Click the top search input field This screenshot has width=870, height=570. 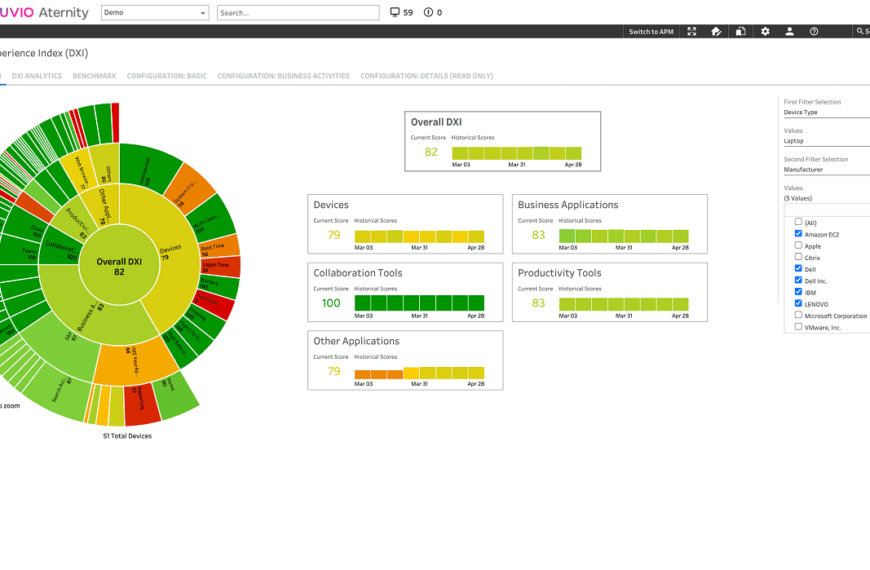[298, 13]
